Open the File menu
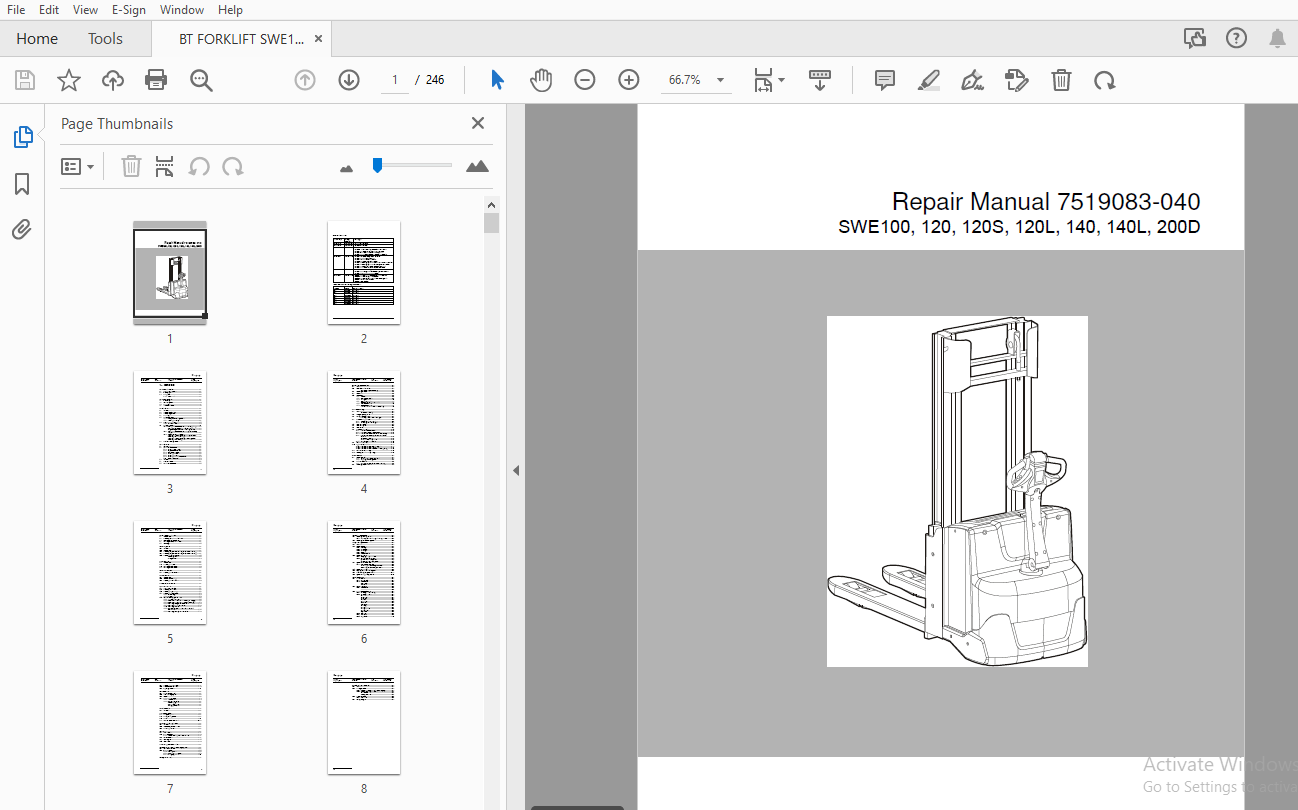 pyautogui.click(x=16, y=10)
